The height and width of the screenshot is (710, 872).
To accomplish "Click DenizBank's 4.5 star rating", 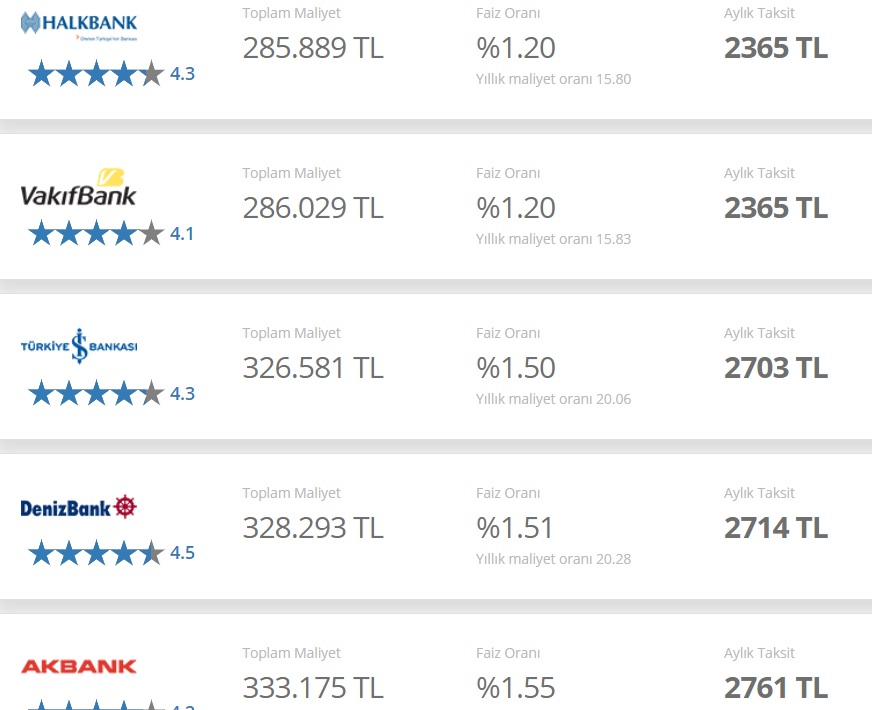I will click(111, 553).
